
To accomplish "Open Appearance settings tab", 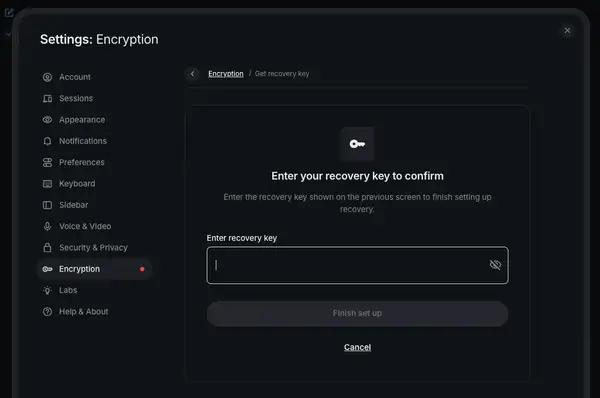I will (94, 120).
